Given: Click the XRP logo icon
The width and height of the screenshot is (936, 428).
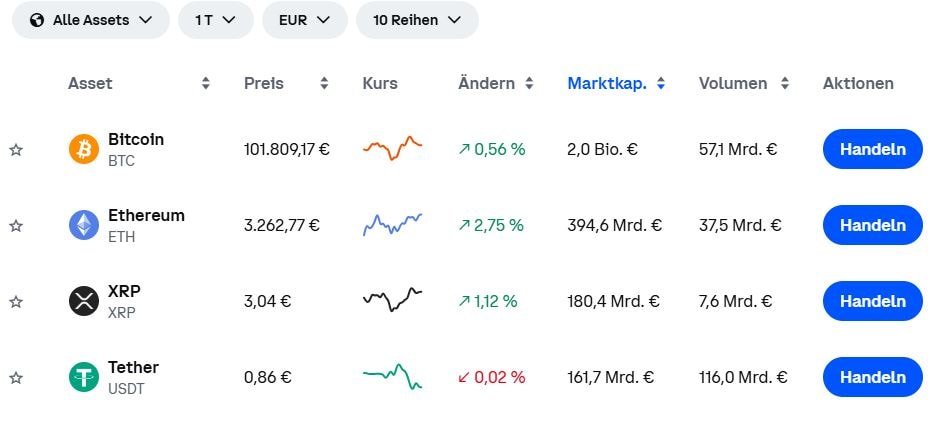Looking at the screenshot, I should click(x=84, y=301).
